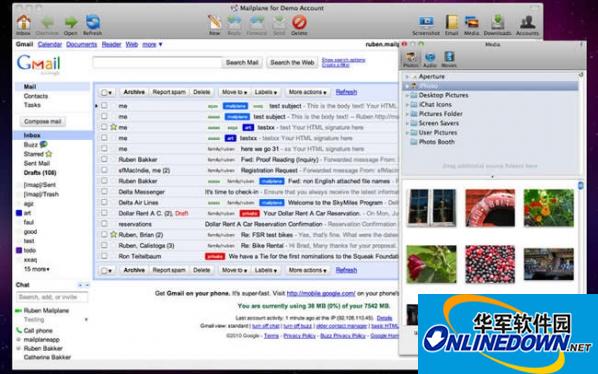Viewport: 598px width, 374px height.
Task: Click the top Report spam button
Action: point(169,92)
